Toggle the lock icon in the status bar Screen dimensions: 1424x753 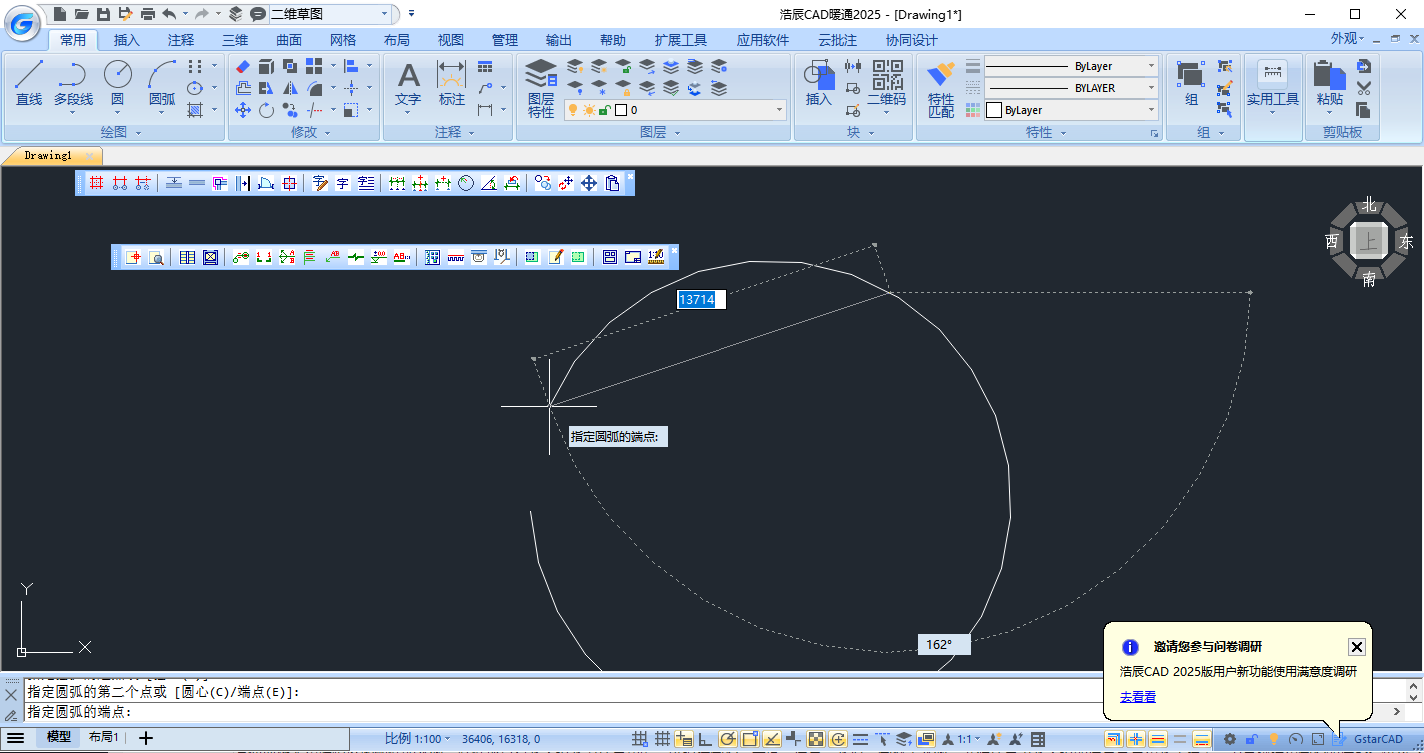coord(1252,739)
